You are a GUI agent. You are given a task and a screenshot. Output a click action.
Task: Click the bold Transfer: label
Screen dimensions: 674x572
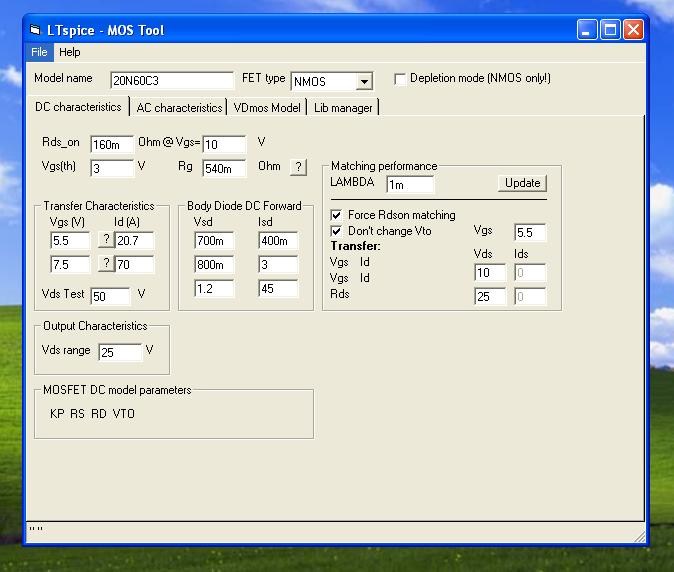click(x=355, y=246)
